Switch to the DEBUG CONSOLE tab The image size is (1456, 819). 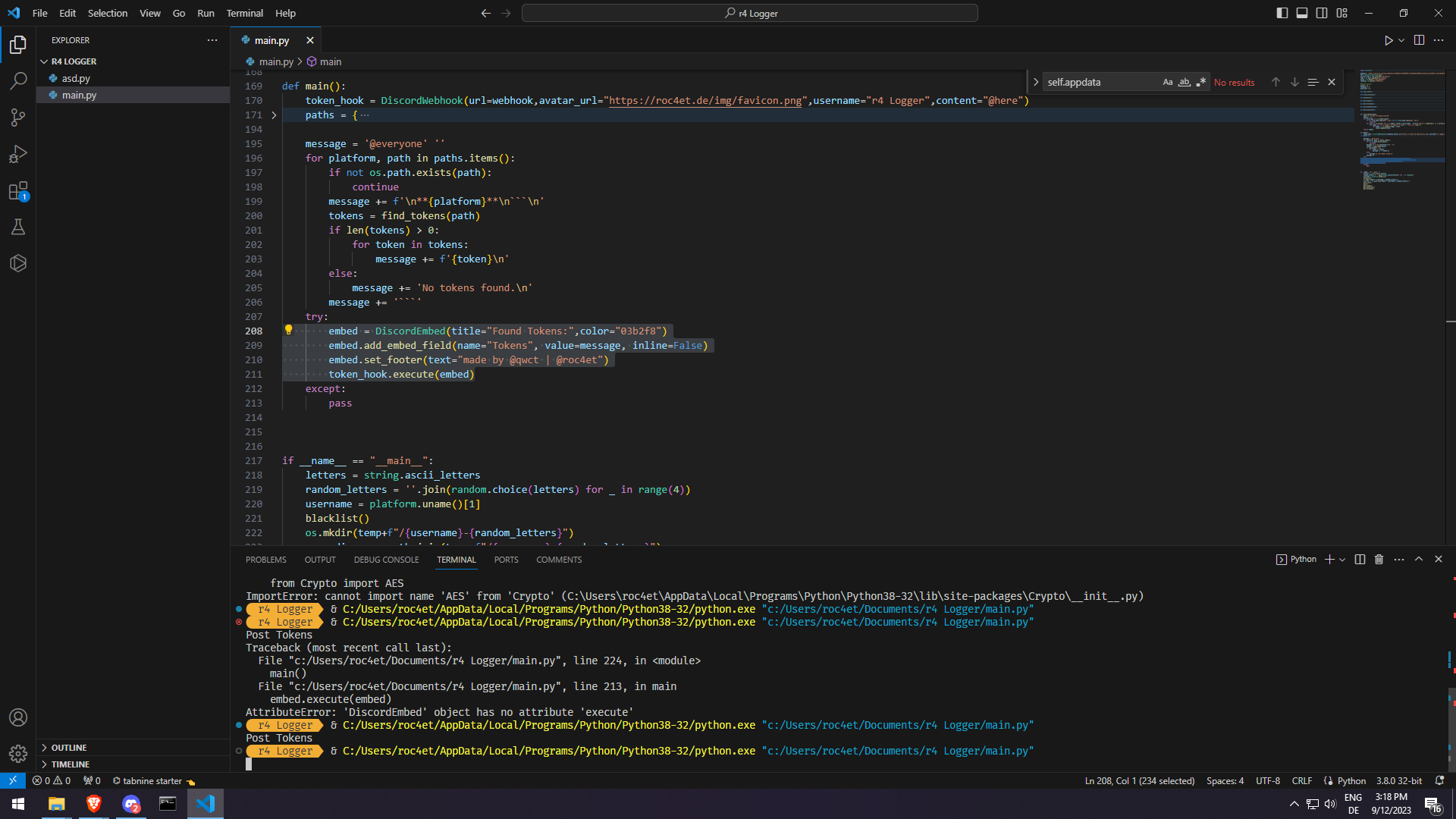click(x=386, y=560)
